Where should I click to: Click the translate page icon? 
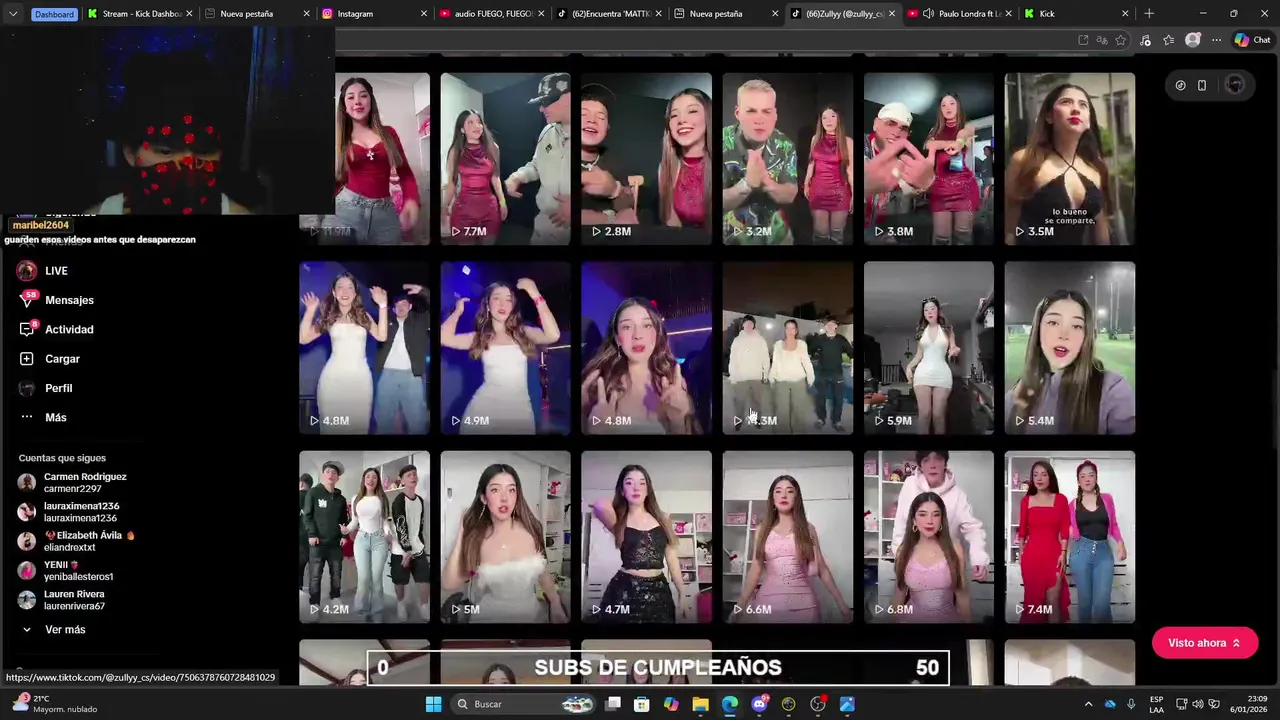[x=1102, y=40]
